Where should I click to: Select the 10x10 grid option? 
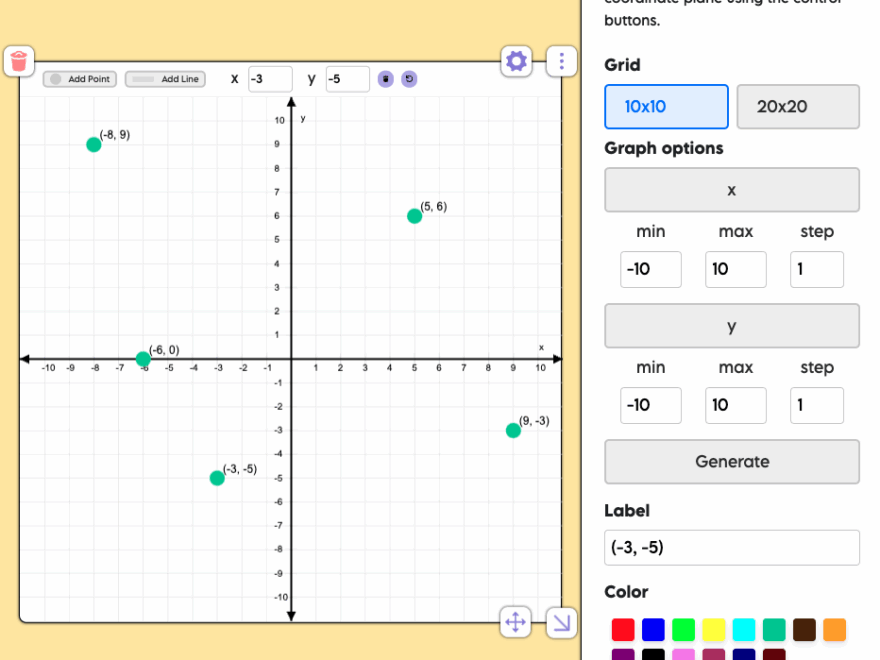(666, 106)
